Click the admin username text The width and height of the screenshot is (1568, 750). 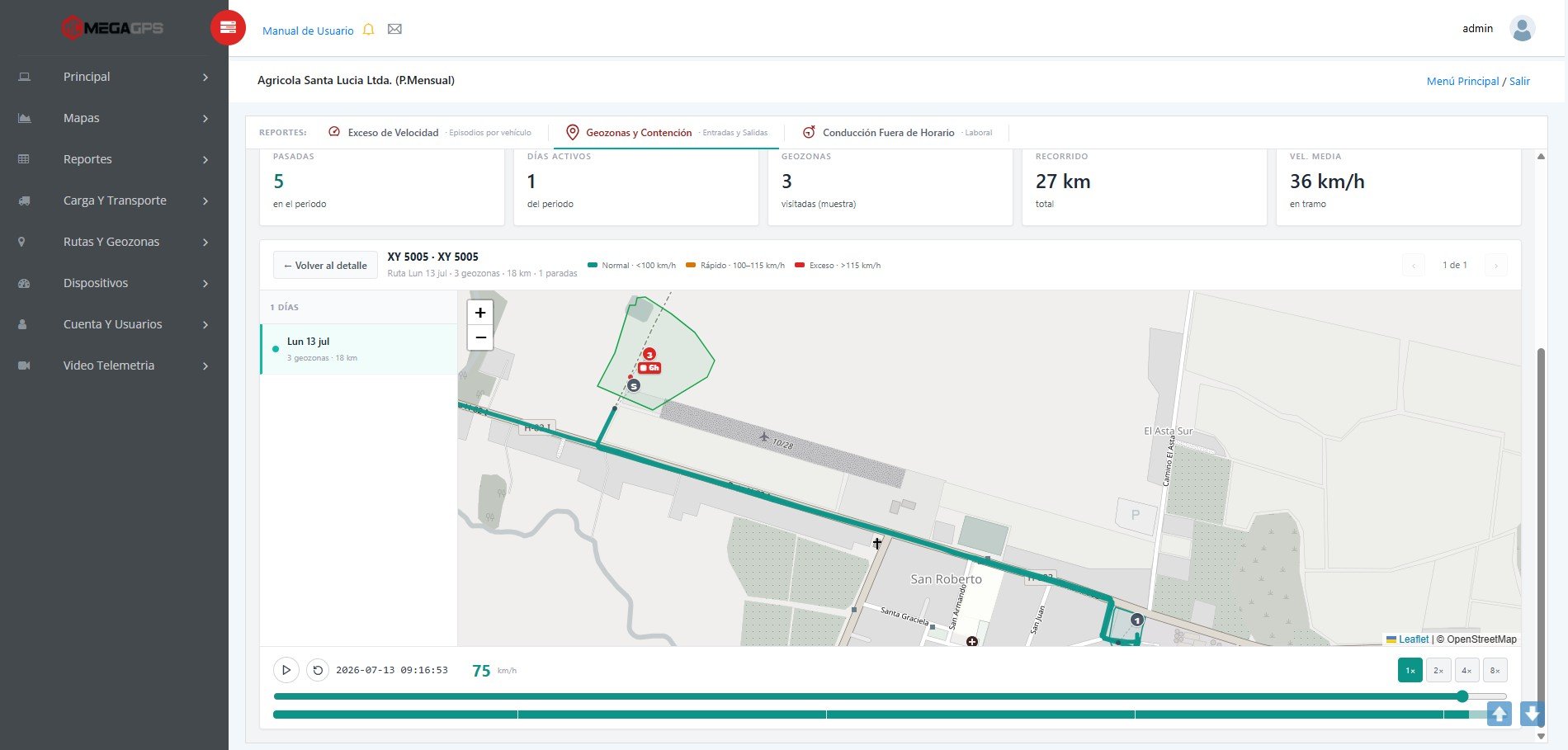pyautogui.click(x=1477, y=28)
